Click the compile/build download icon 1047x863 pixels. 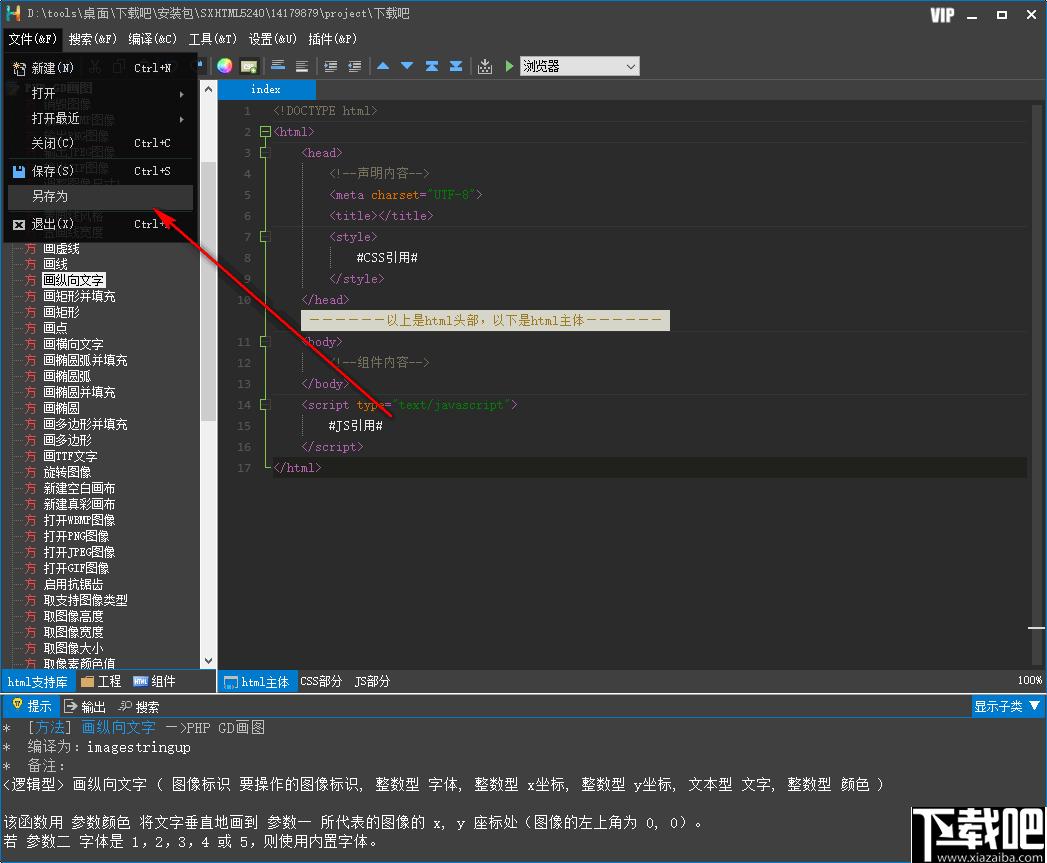[x=485, y=66]
